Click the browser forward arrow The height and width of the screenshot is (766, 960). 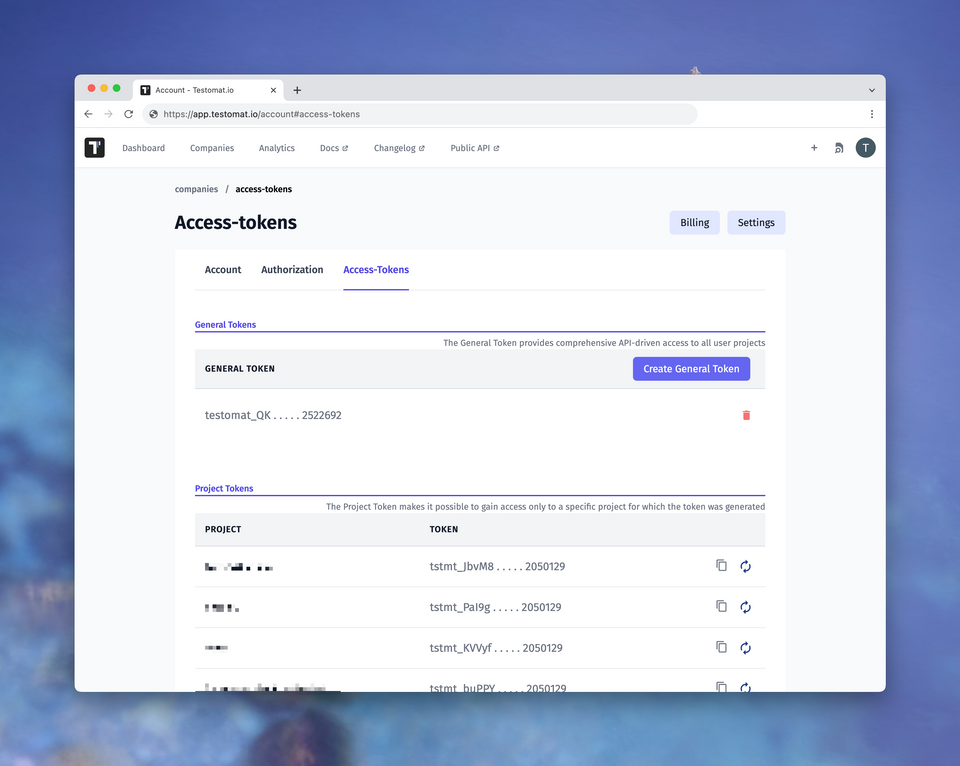tap(108, 114)
